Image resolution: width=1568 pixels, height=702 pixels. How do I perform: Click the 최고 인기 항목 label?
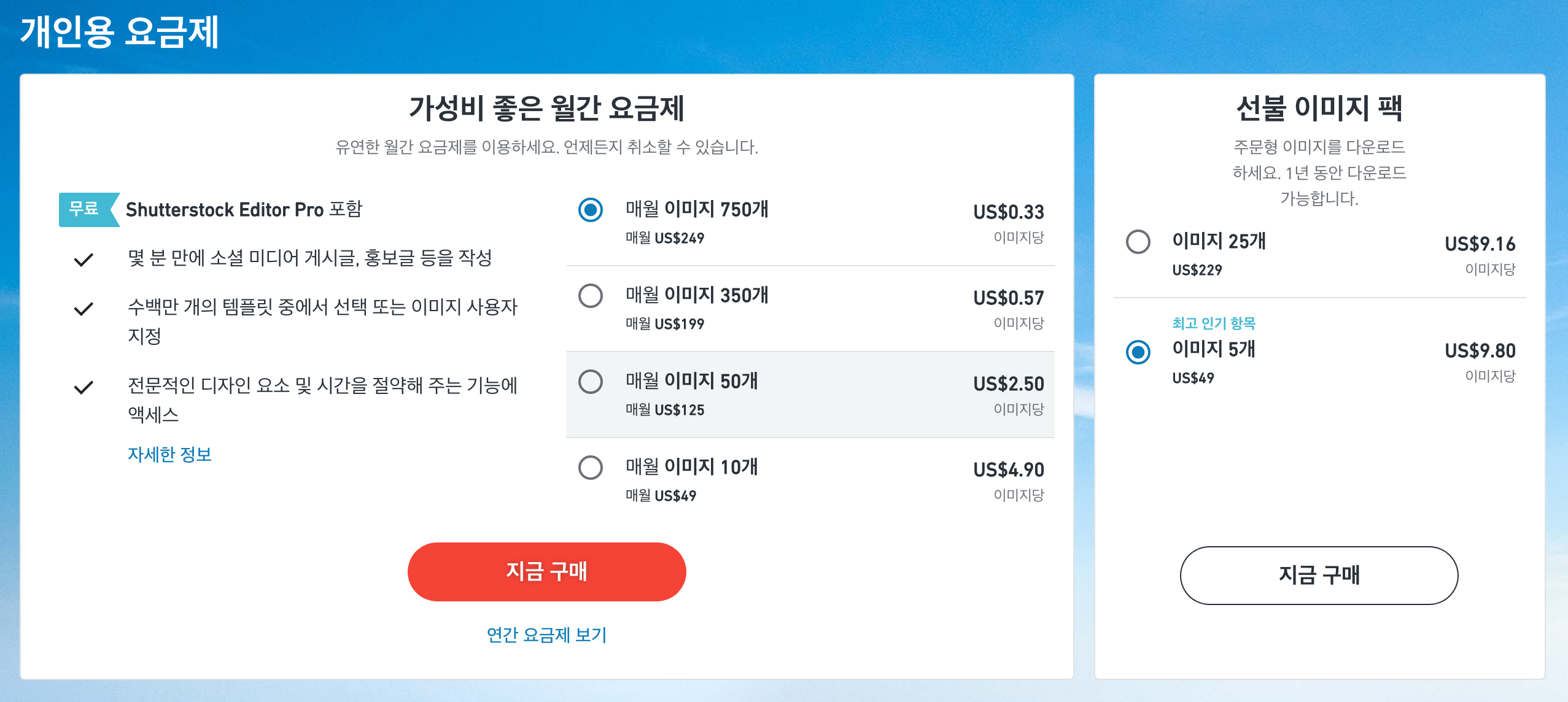click(x=1214, y=323)
